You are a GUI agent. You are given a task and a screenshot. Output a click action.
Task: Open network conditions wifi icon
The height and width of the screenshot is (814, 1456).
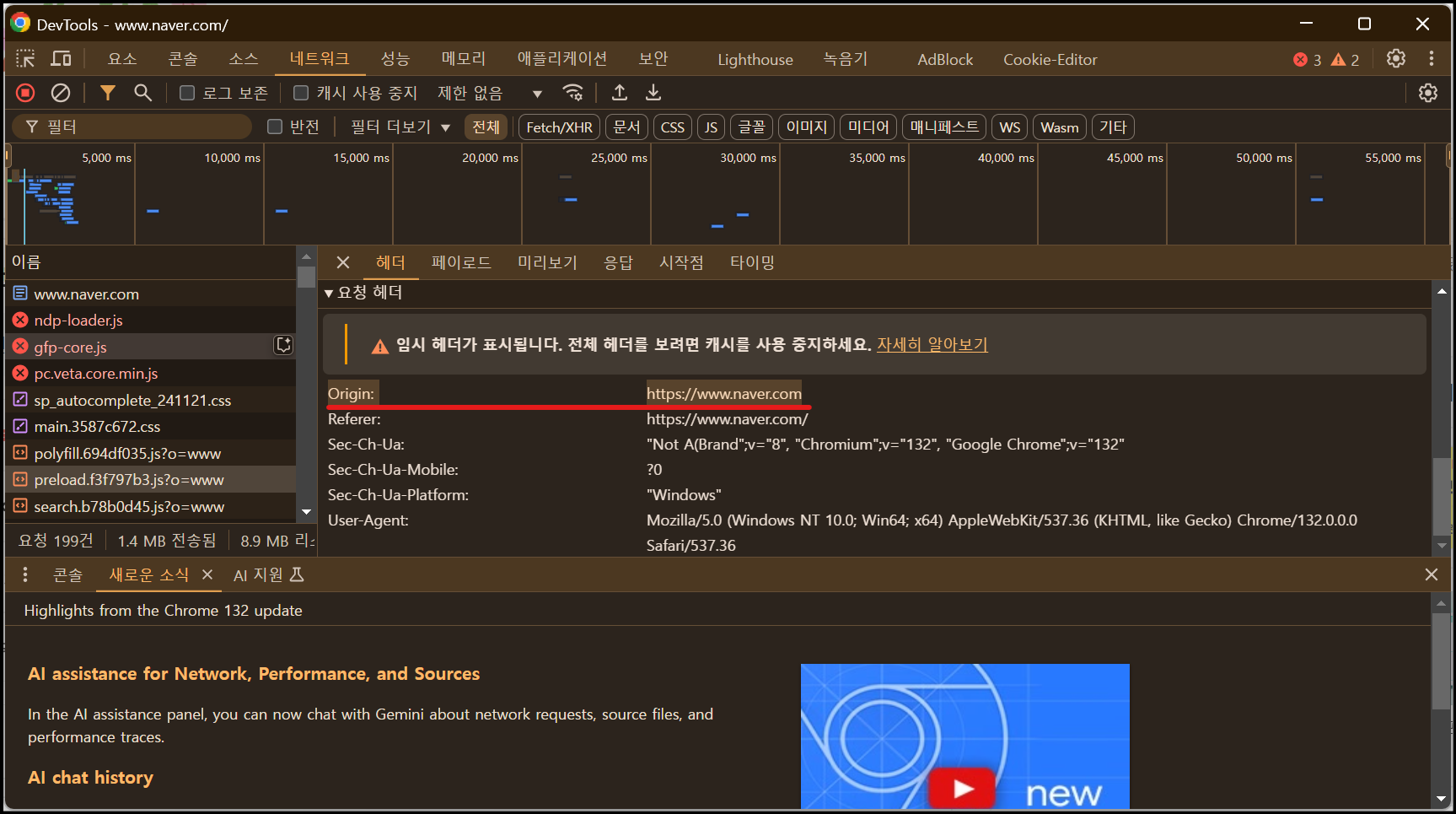point(573,93)
